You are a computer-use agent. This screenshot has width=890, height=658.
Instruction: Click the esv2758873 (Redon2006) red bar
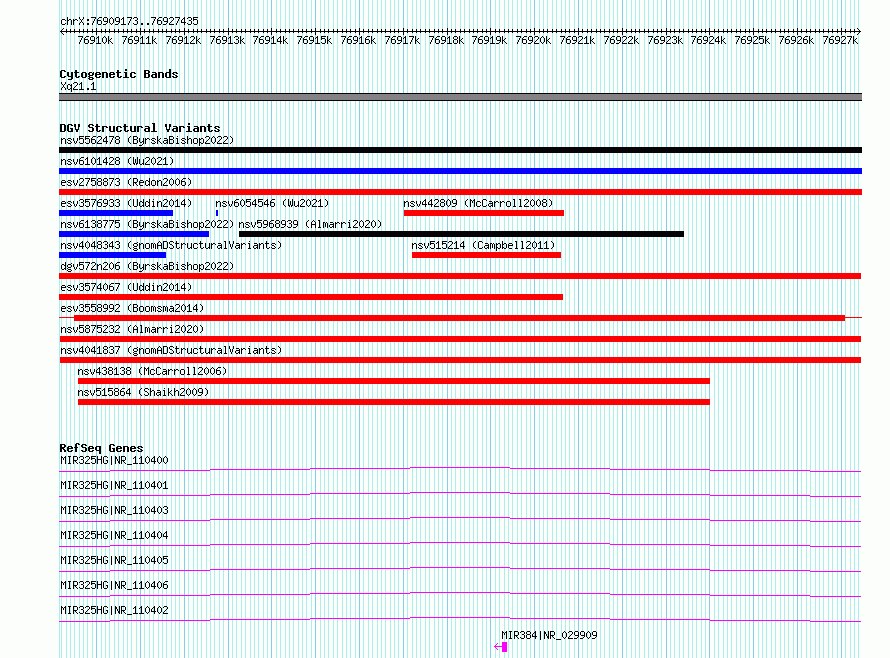[460, 192]
